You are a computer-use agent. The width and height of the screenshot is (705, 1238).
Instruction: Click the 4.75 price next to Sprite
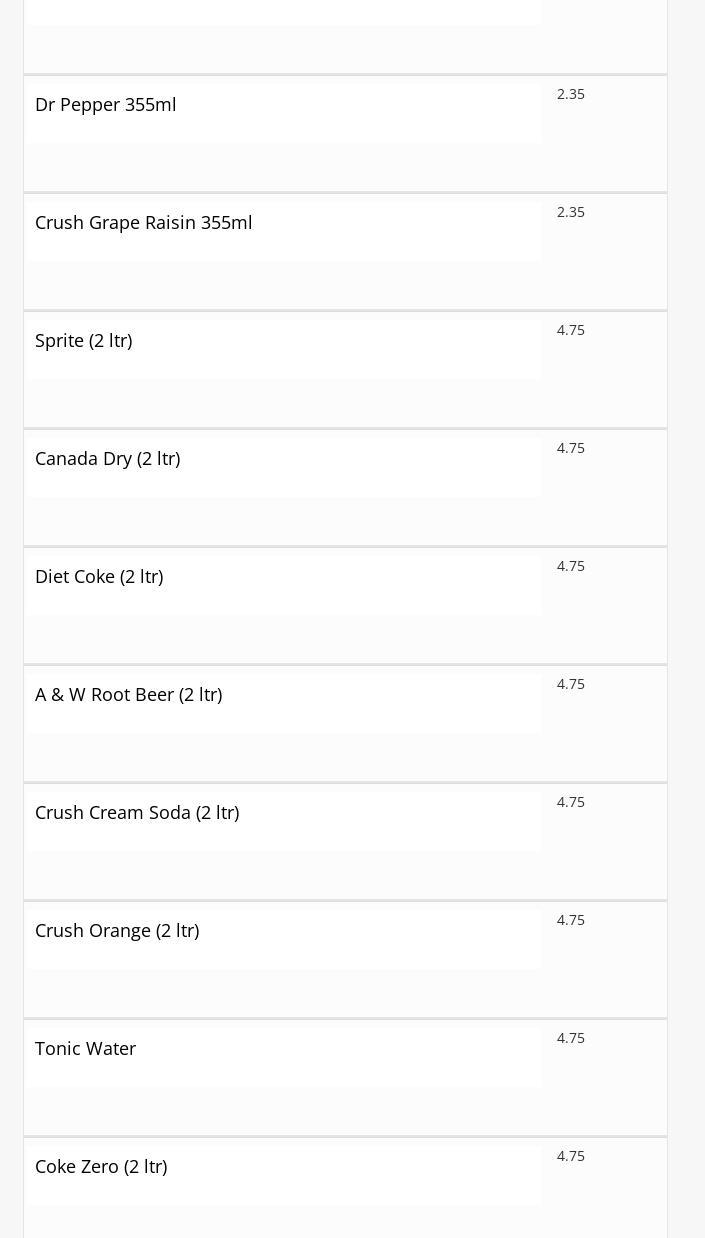(x=571, y=330)
